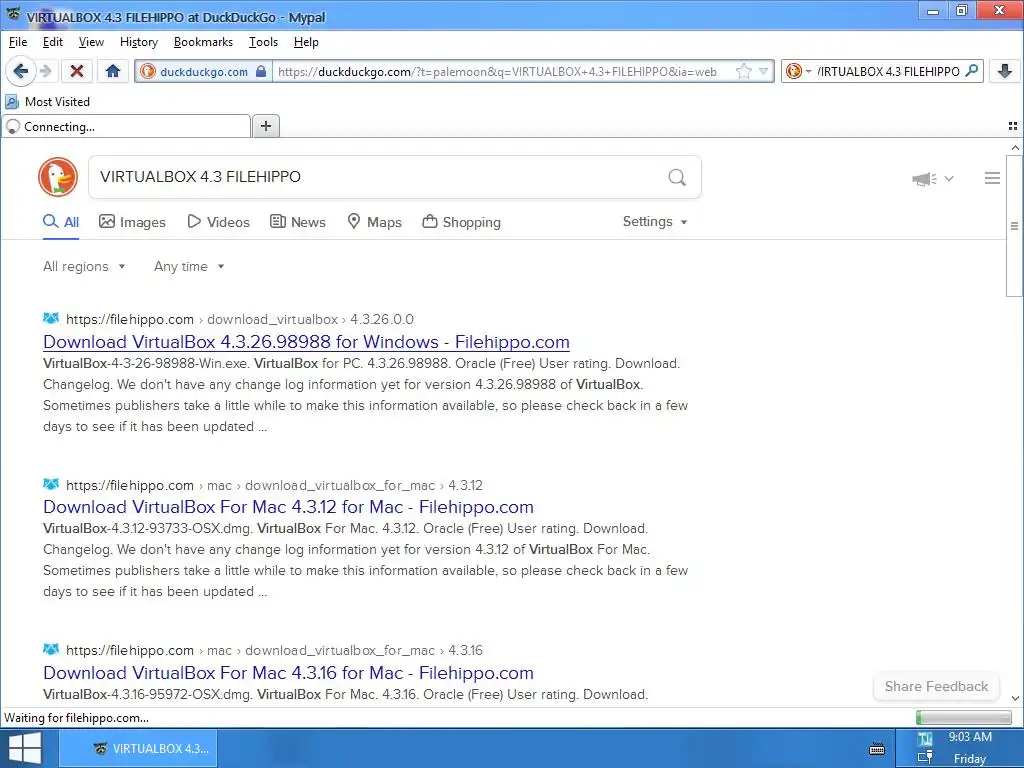Screen dimensions: 1024x768
Task: Switch to Maps results
Action: [x=374, y=222]
